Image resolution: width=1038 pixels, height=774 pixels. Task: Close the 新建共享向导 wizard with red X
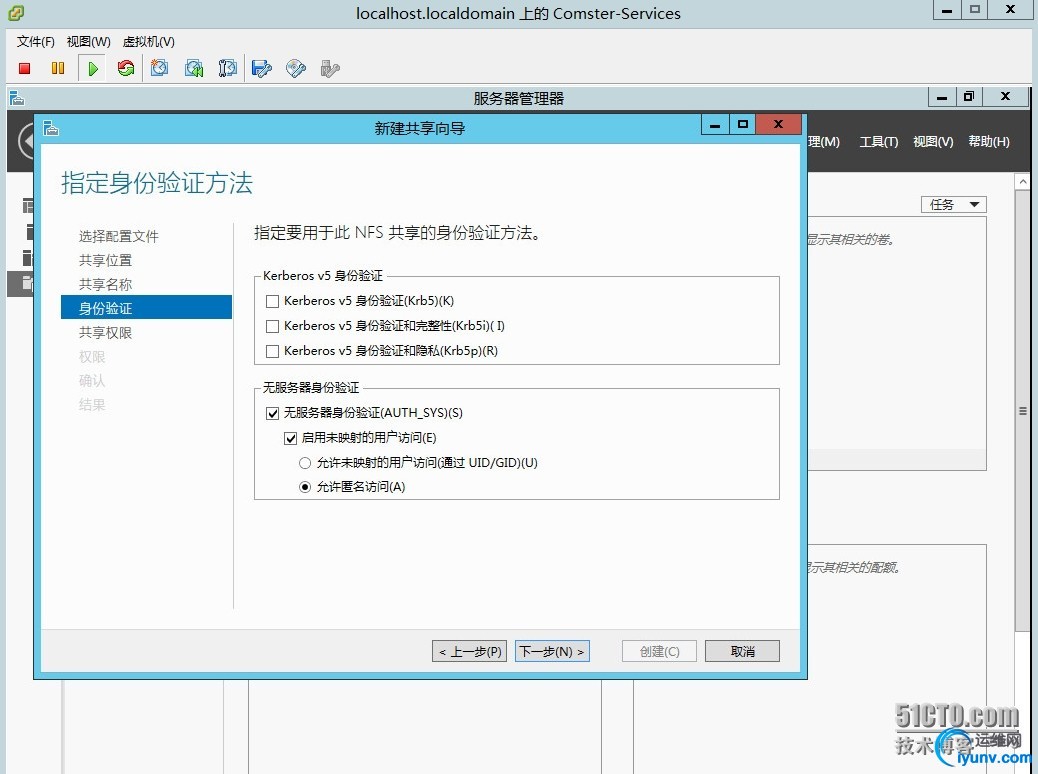[778, 124]
